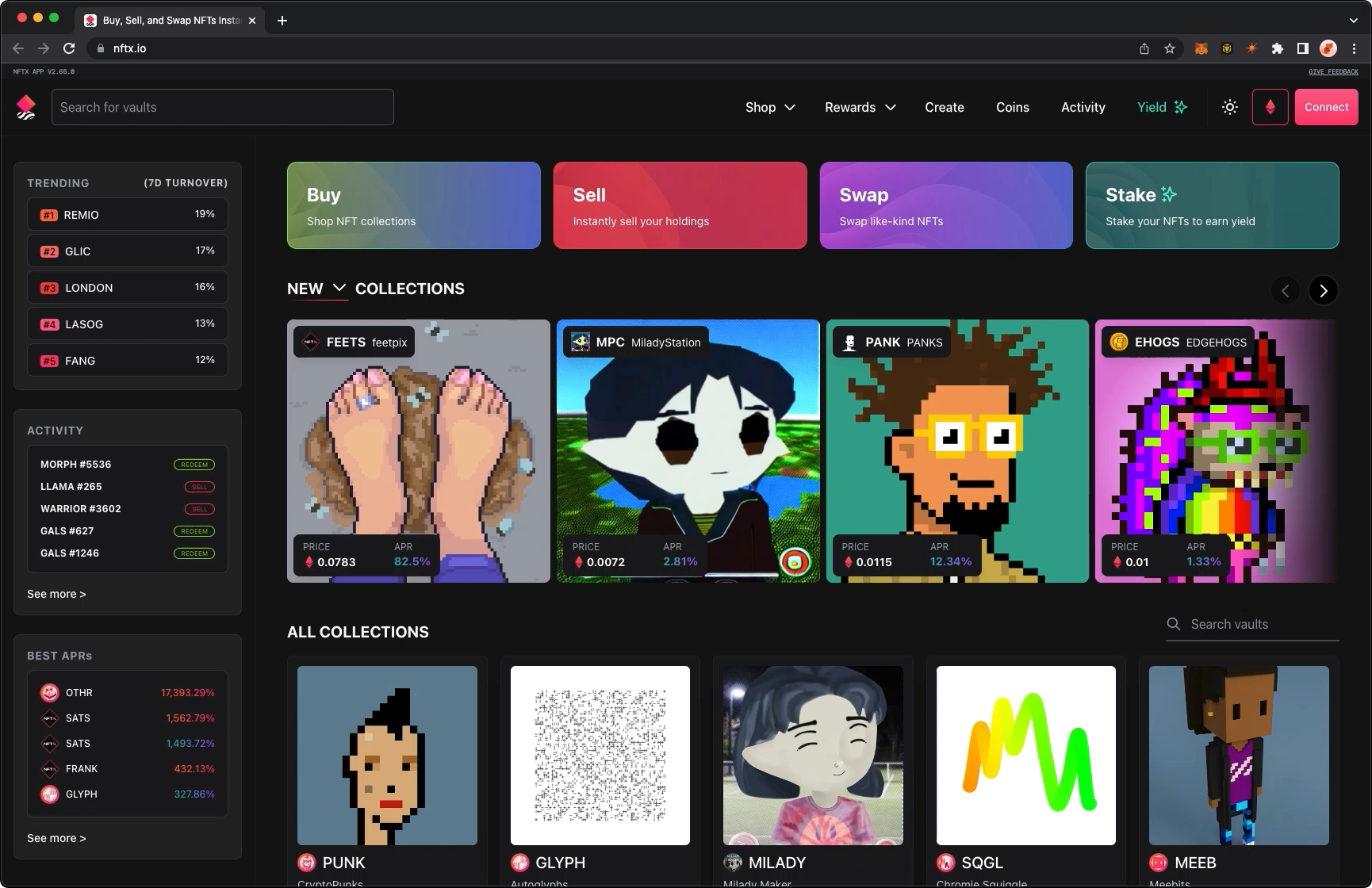1372x888 pixels.
Task: Open GALS #1246 activity entry
Action: pyautogui.click(x=128, y=553)
